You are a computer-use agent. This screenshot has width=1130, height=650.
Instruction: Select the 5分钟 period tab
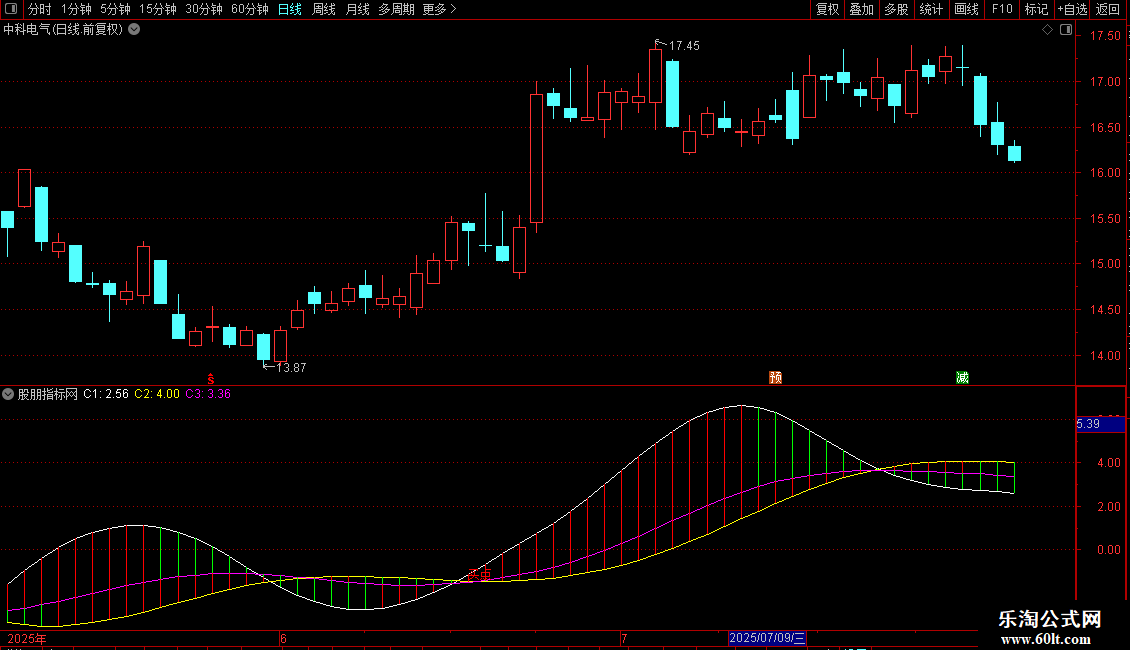click(x=115, y=9)
